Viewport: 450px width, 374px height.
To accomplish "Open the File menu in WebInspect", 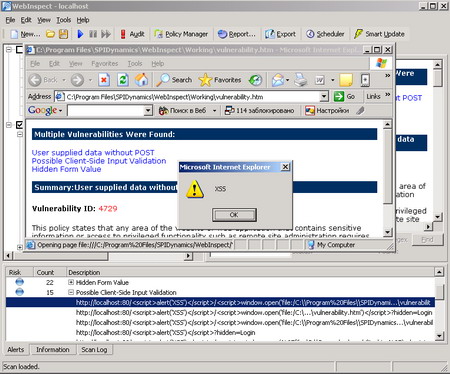I will (10, 20).
